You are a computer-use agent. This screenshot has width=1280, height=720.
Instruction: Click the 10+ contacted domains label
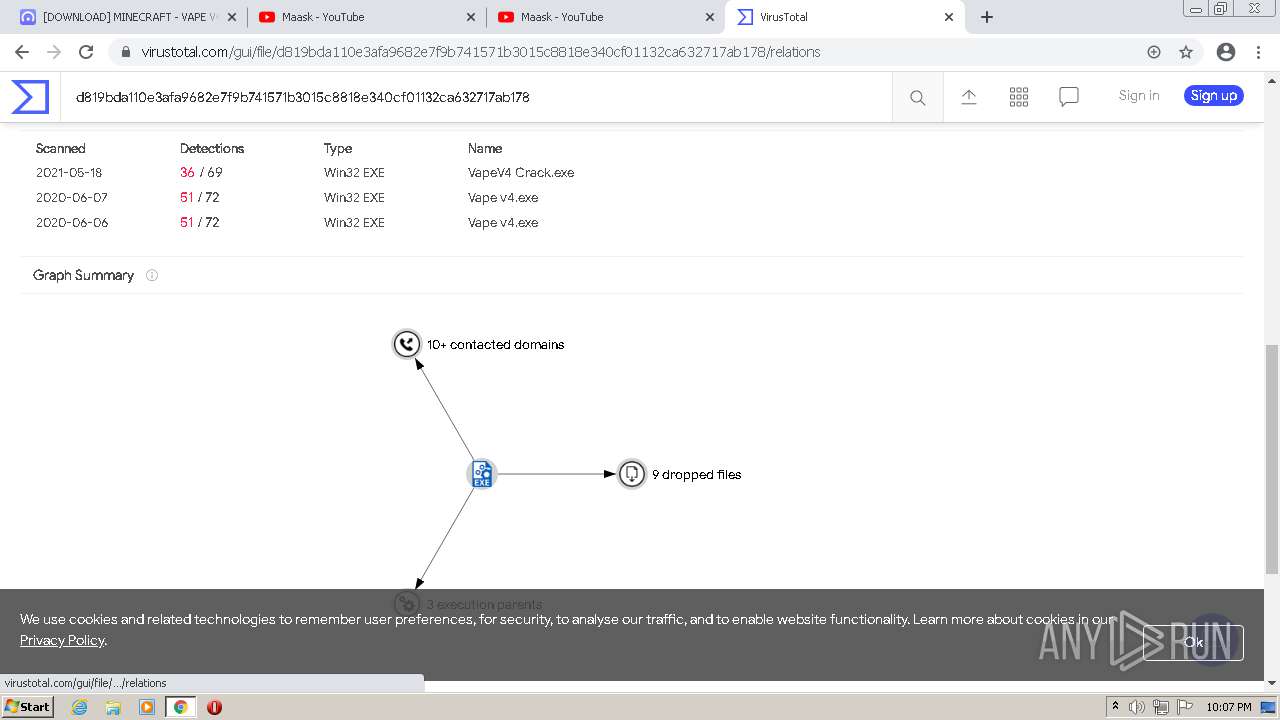pyautogui.click(x=496, y=344)
